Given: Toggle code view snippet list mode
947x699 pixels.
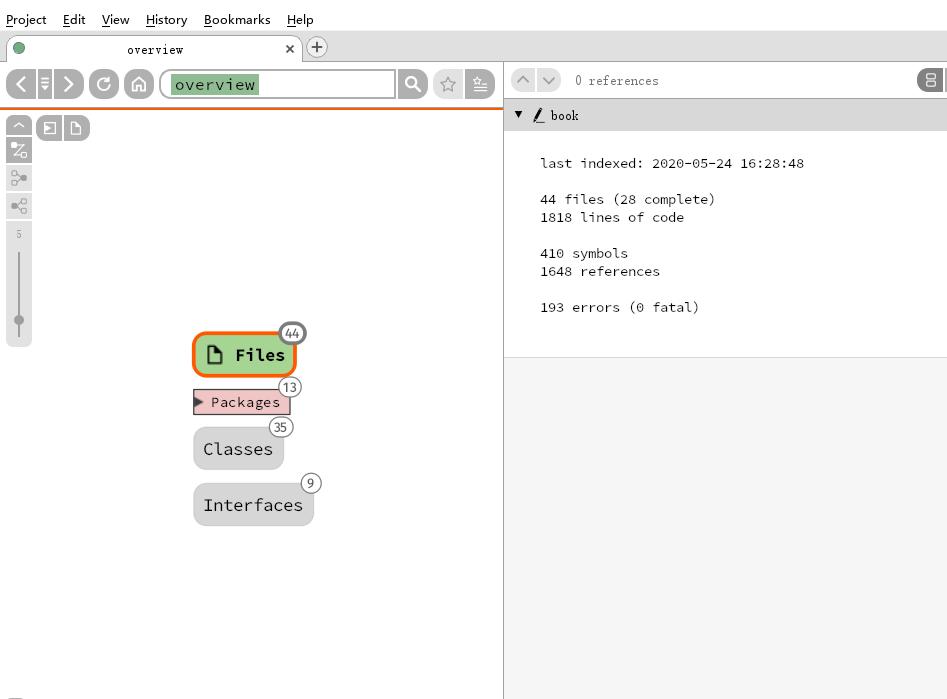Looking at the screenshot, I should tap(930, 80).
